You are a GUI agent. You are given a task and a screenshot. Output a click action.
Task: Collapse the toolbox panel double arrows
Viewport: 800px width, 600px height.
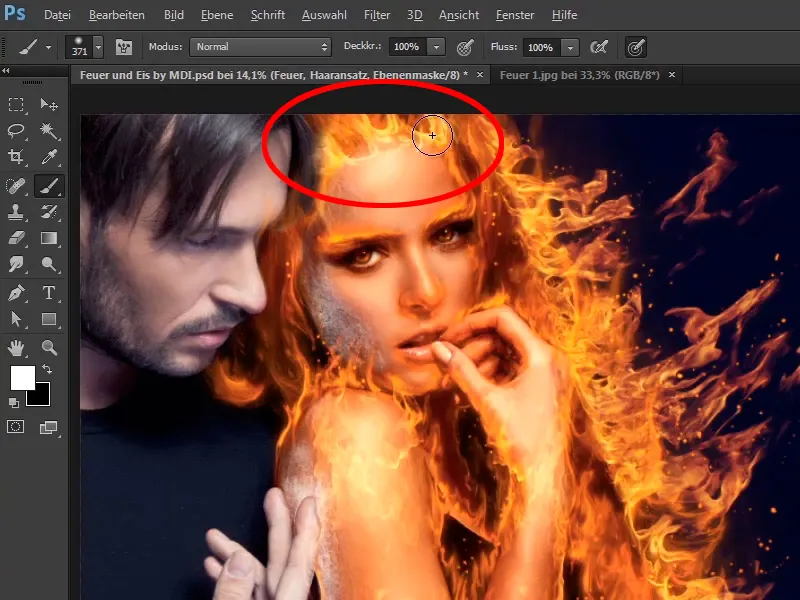click(6, 70)
